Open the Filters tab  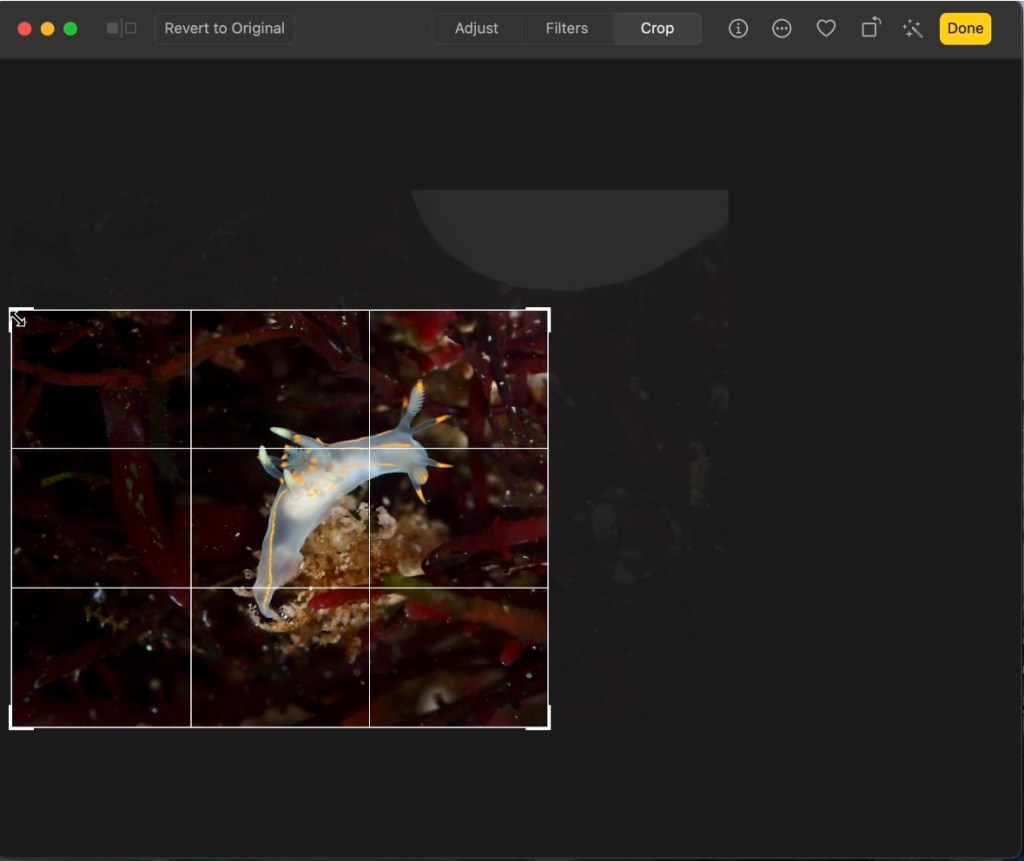tap(566, 28)
